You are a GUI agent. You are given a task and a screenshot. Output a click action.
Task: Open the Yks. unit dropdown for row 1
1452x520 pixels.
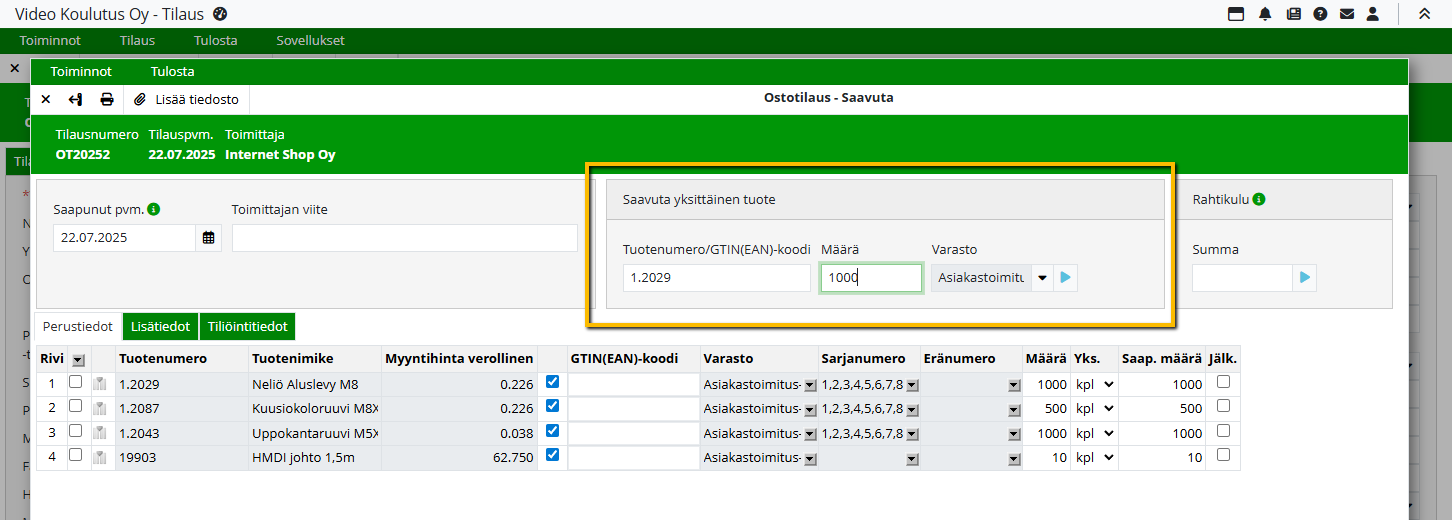click(1107, 384)
